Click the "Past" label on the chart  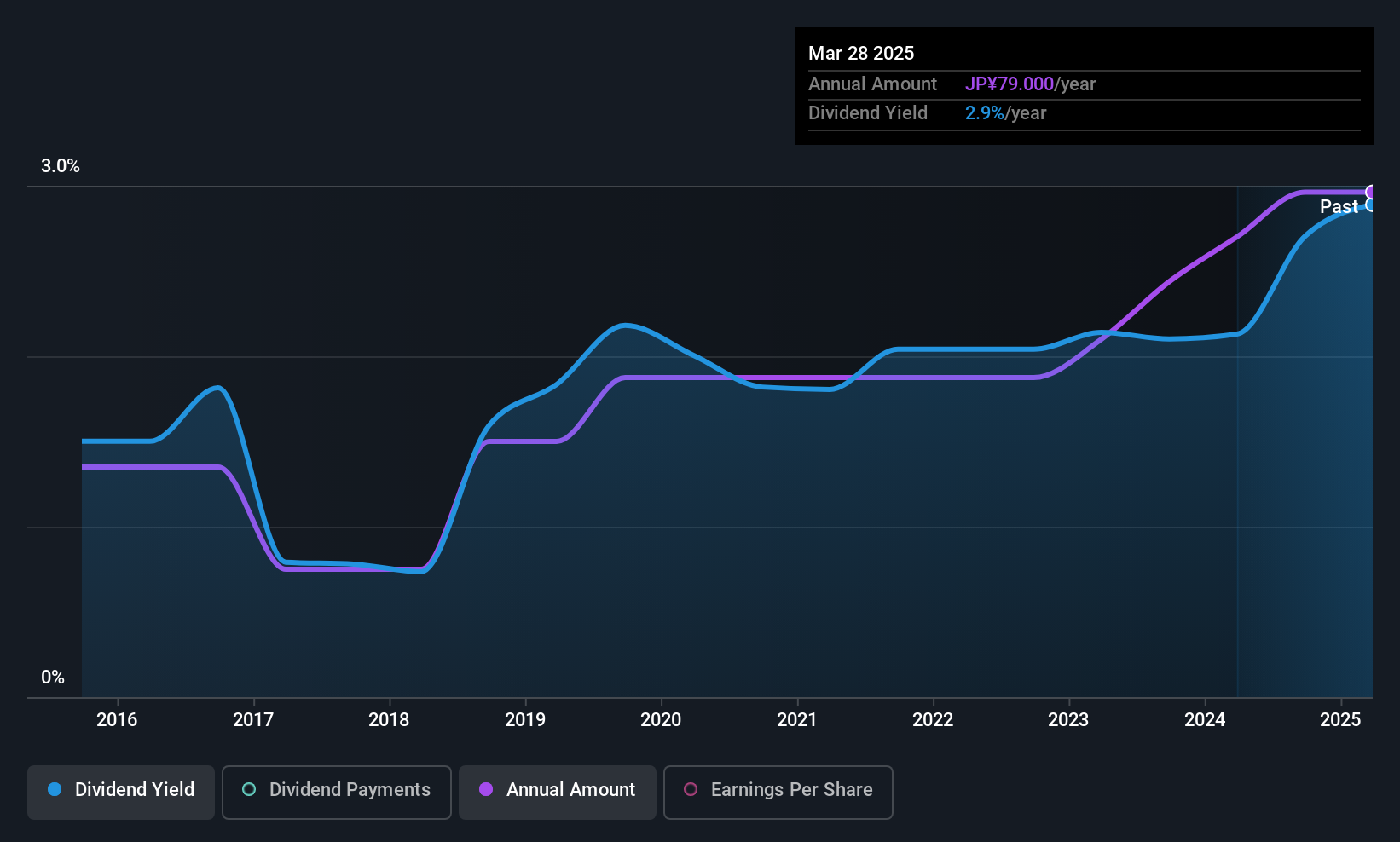tap(1338, 206)
